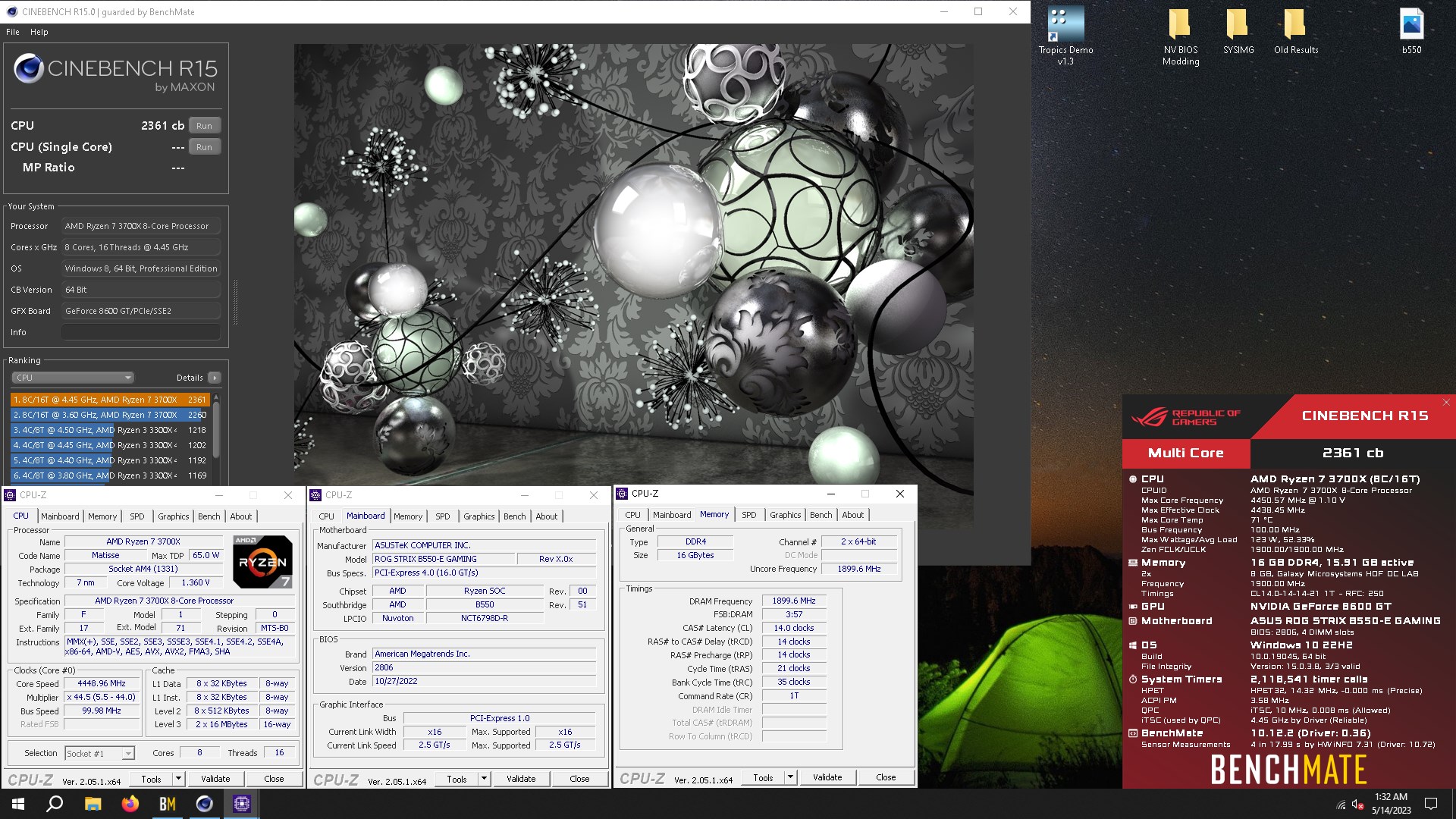The width and height of the screenshot is (1456, 819).
Task: Click the motherboard model ROG STRIX B550-E GAMING
Action: click(443, 559)
